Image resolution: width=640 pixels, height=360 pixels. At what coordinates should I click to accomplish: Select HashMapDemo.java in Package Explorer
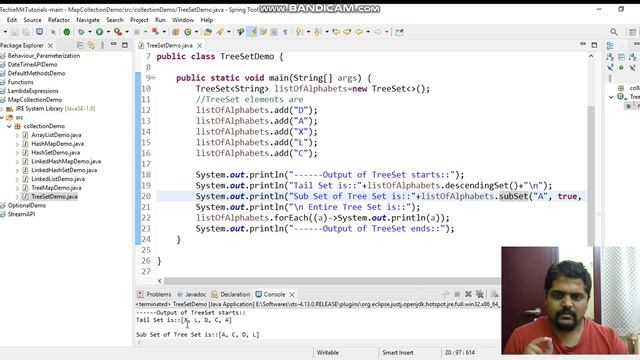57,144
